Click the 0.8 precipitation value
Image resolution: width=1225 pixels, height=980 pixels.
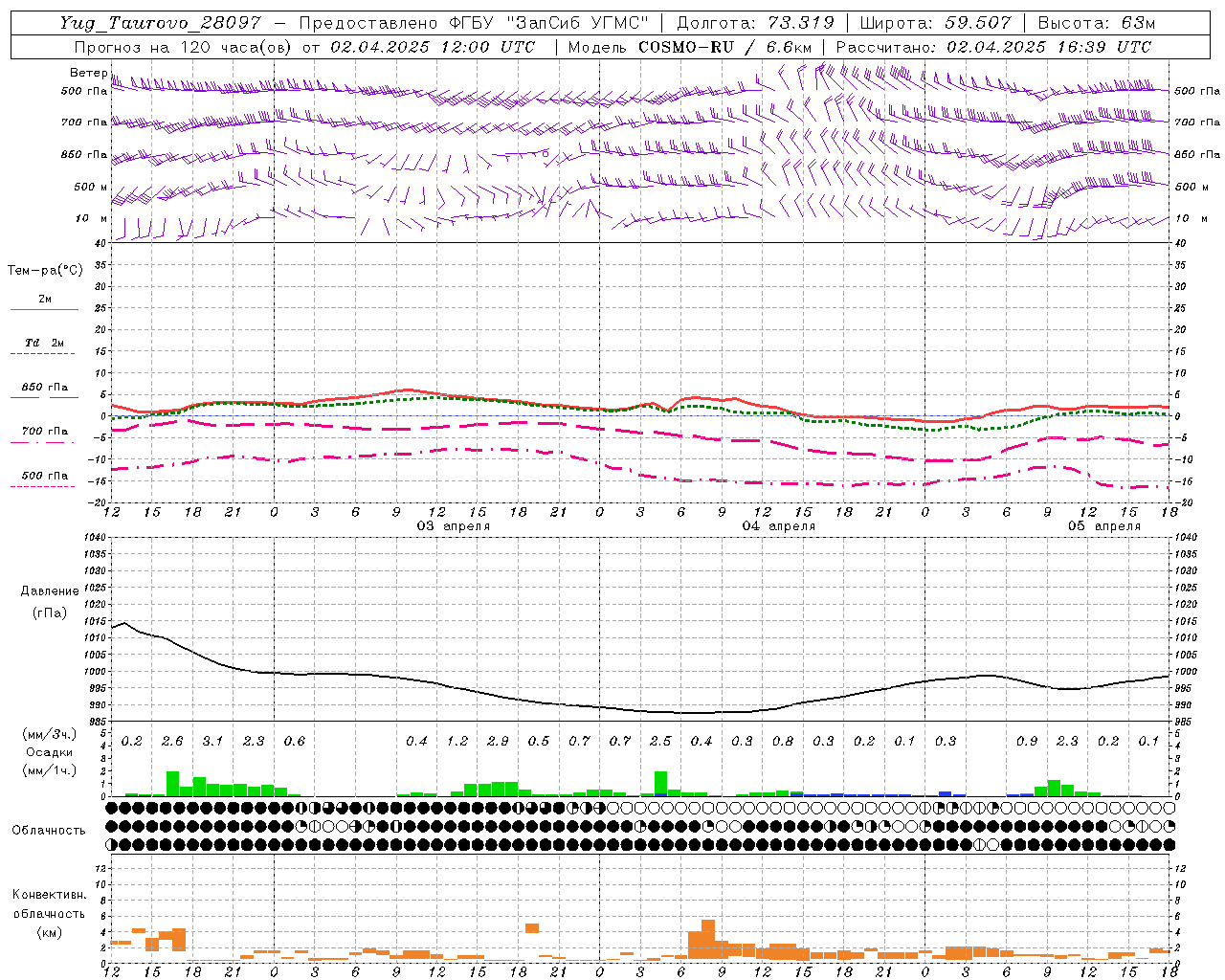pos(783,741)
